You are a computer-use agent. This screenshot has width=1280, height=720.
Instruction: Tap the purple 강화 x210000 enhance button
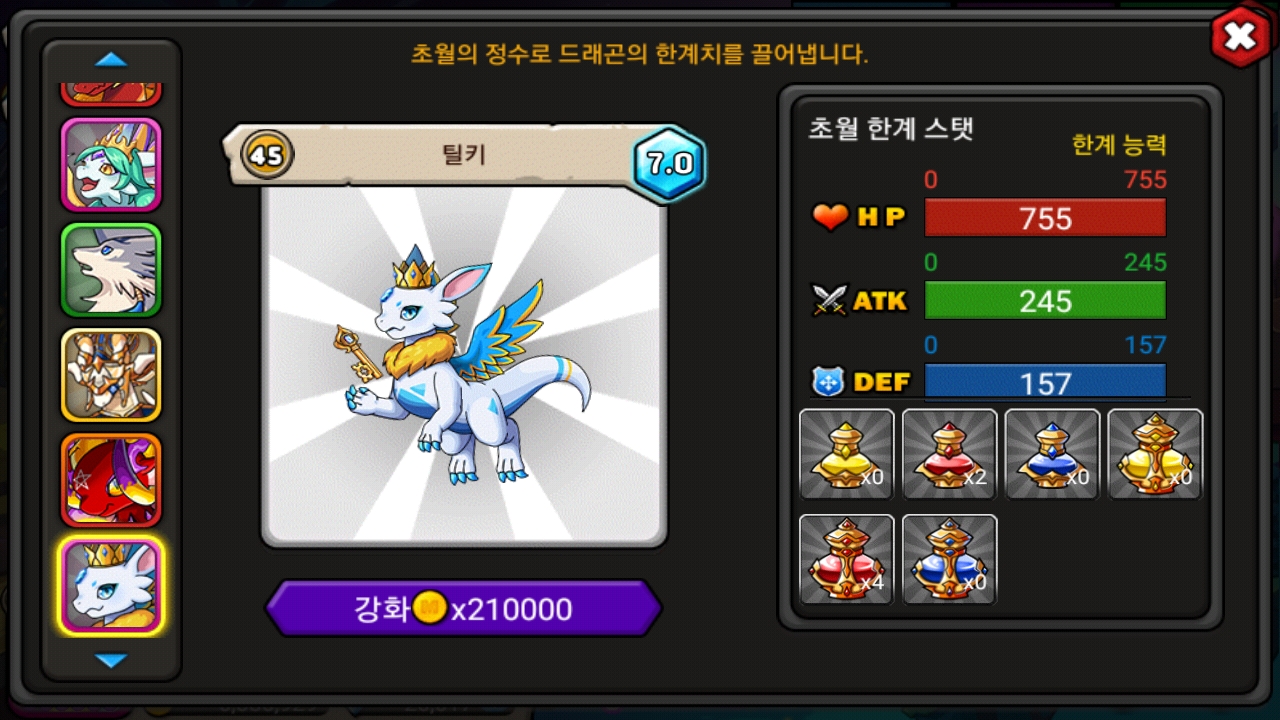click(x=463, y=608)
